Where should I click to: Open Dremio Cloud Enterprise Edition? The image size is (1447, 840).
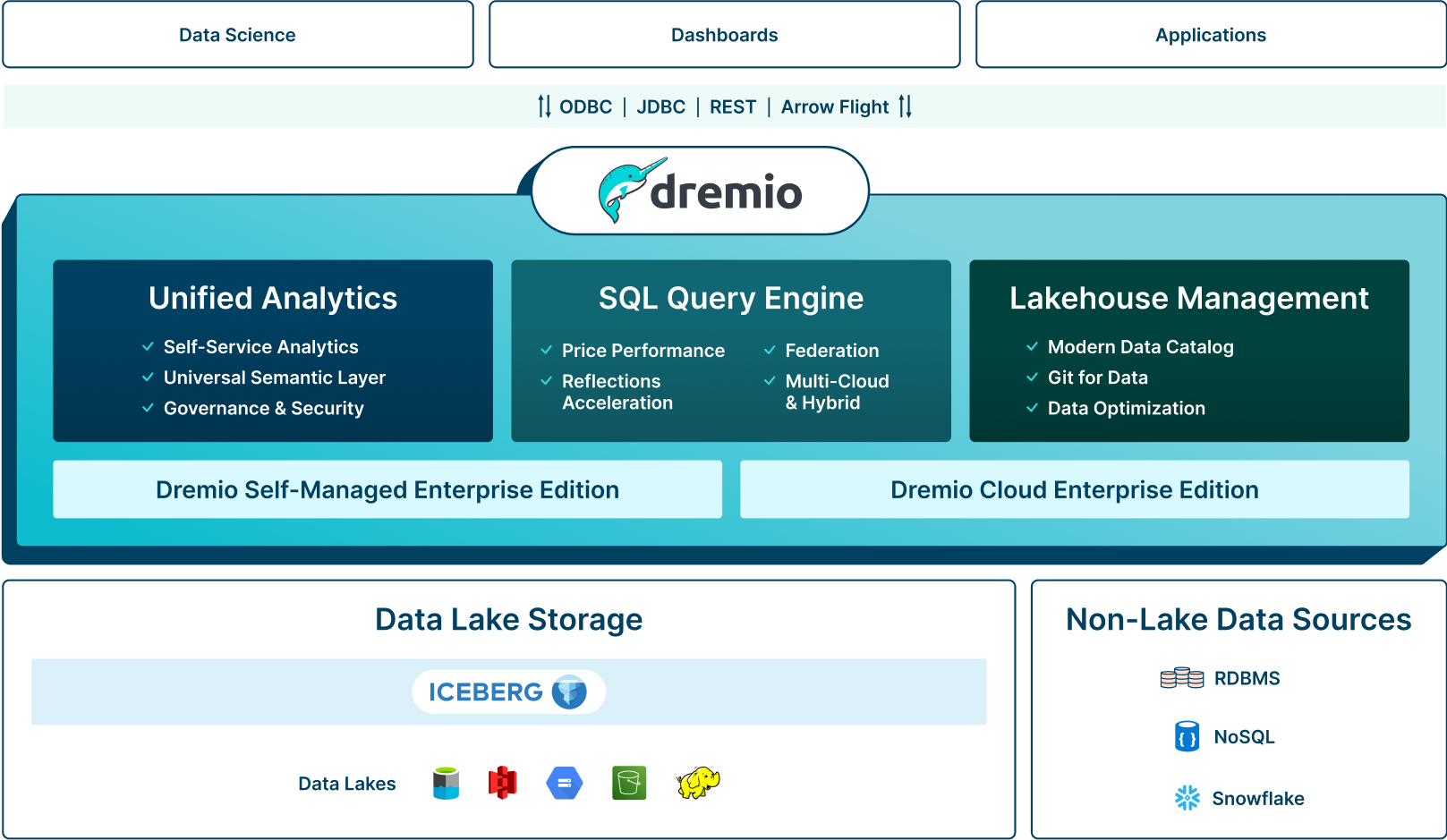[x=1075, y=489]
